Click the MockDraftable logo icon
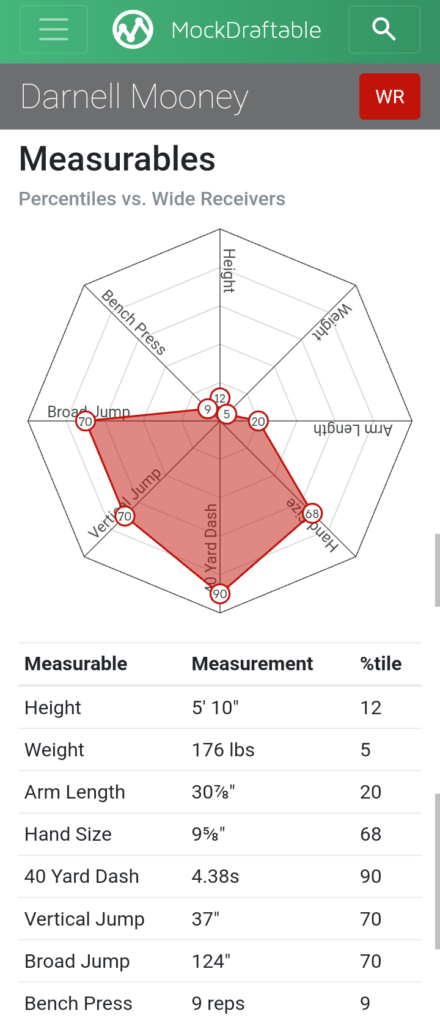Screen dimensions: 440x1024 pos(133,29)
